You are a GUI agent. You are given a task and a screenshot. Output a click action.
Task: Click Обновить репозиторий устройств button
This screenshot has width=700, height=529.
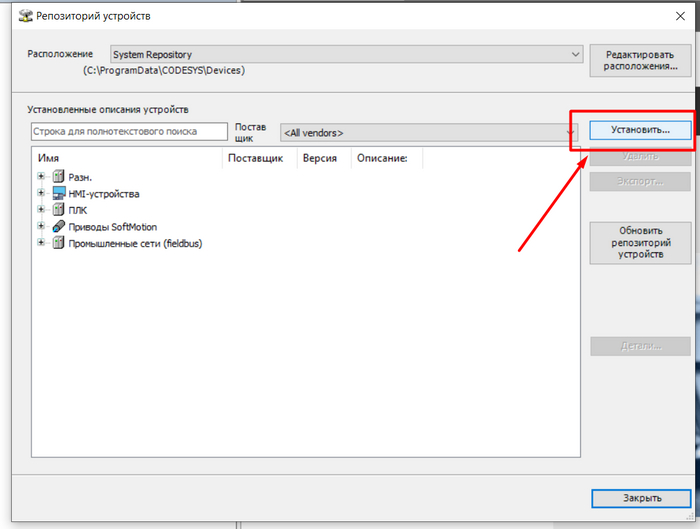[641, 243]
